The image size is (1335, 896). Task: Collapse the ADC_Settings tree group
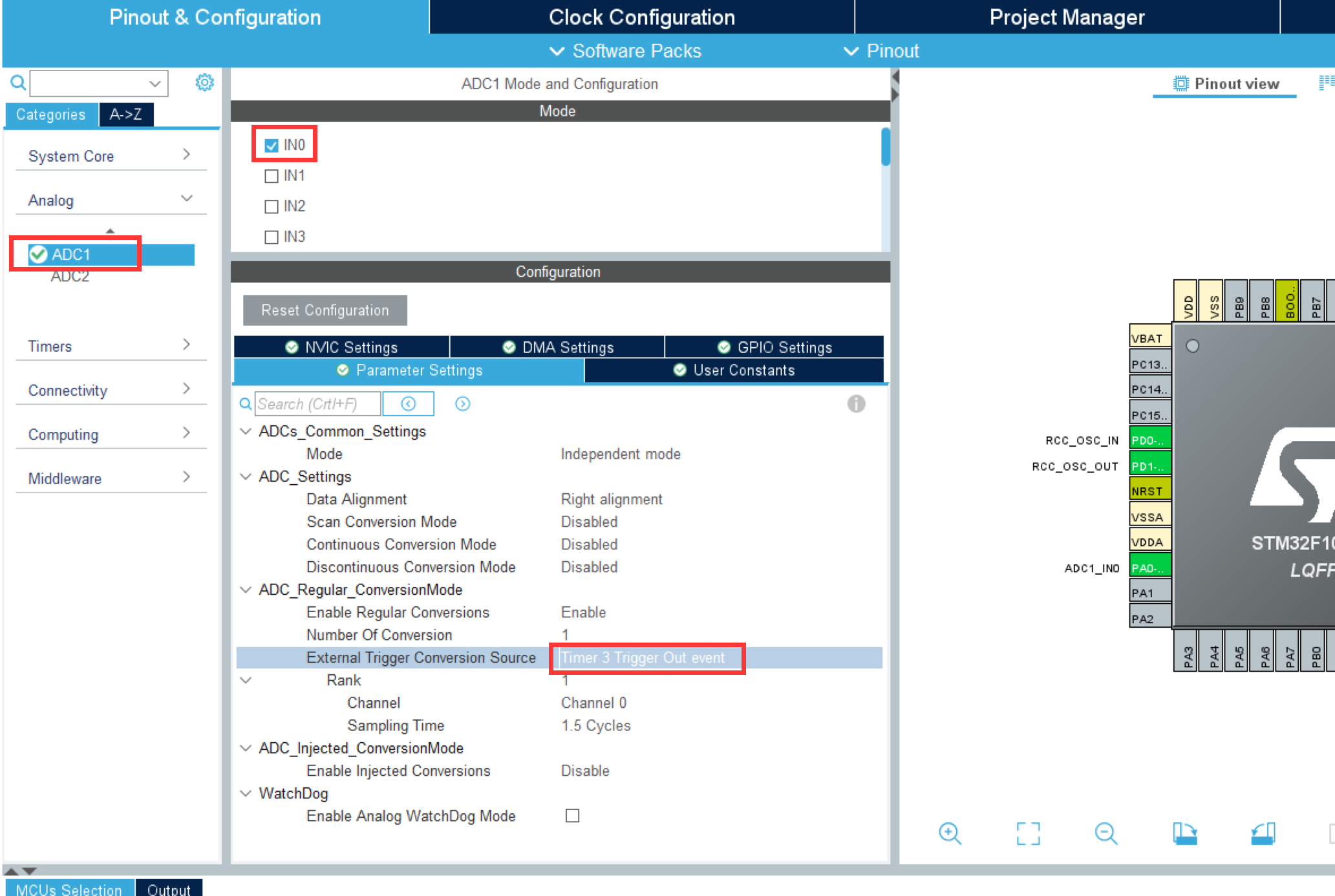point(246,476)
